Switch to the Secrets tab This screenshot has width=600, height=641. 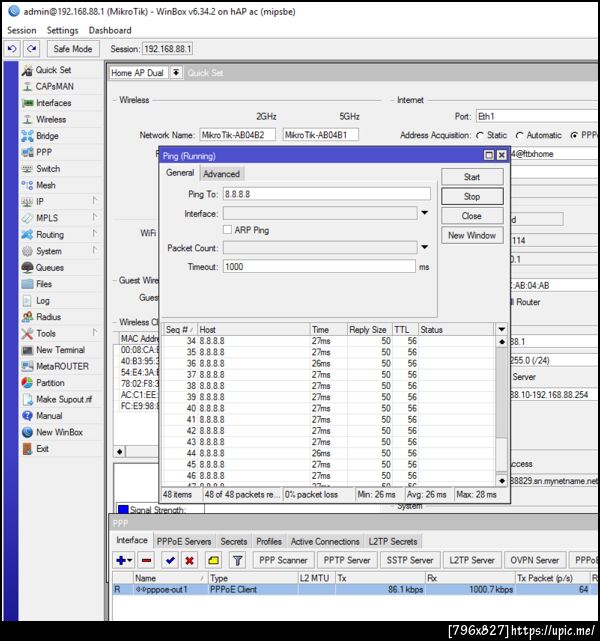pos(234,541)
